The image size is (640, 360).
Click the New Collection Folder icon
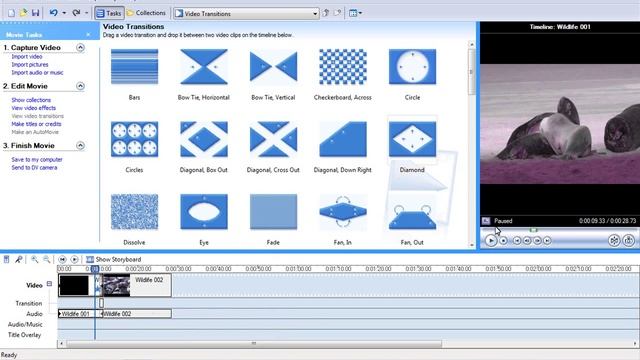(337, 13)
